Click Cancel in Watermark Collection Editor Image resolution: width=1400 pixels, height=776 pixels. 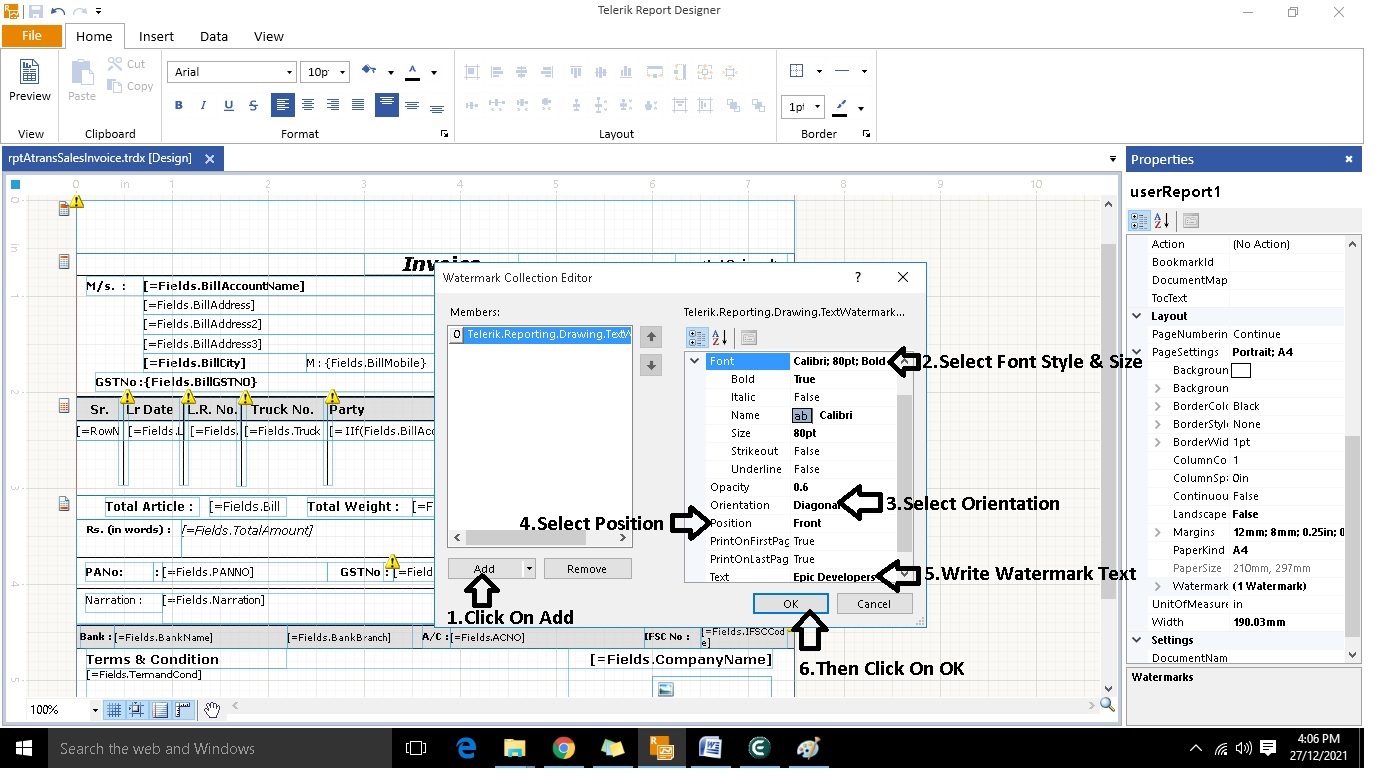tap(874, 604)
